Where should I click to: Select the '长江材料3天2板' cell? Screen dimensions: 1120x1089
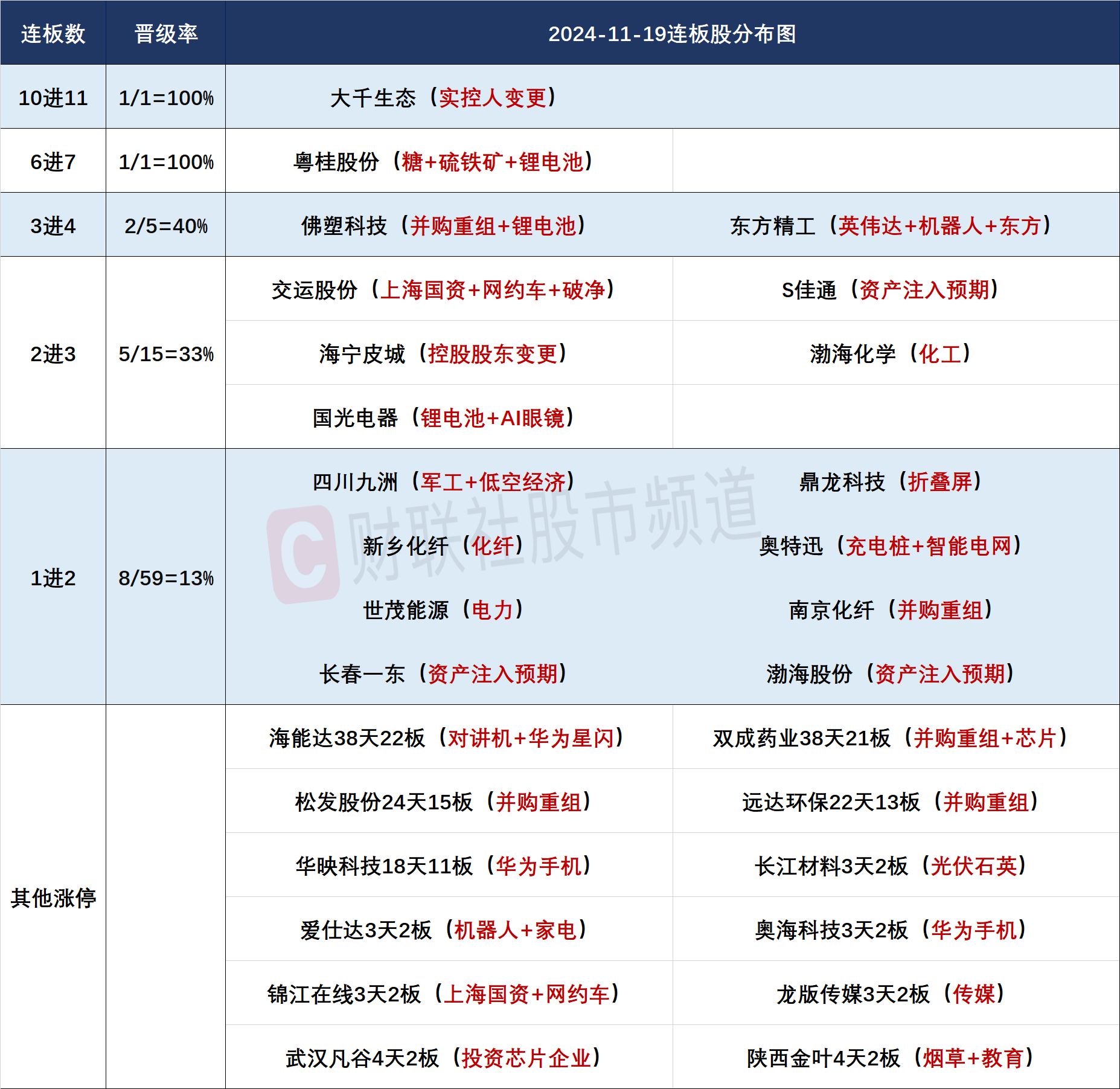(x=896, y=866)
